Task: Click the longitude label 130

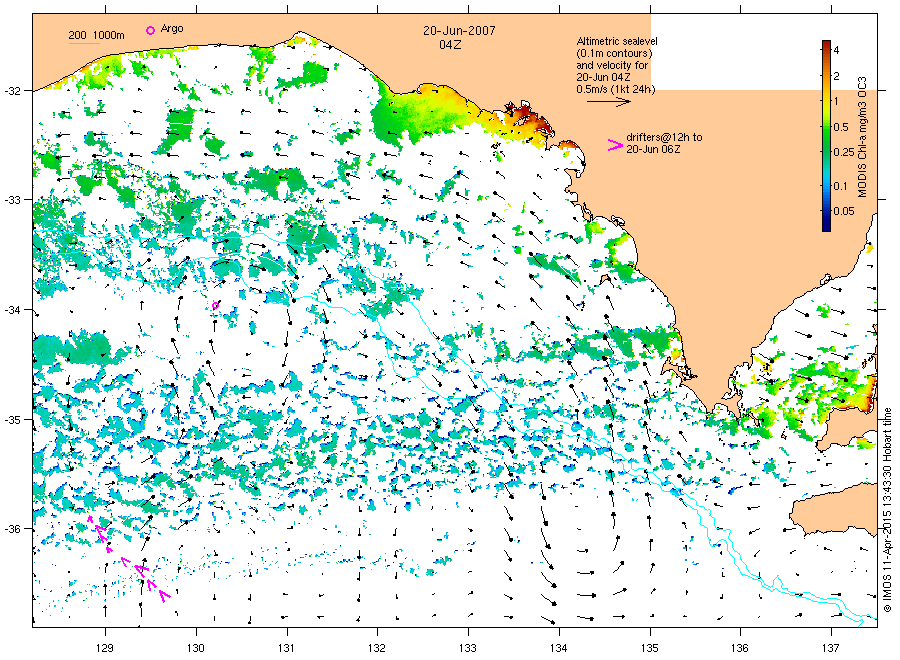Action: 196,648
